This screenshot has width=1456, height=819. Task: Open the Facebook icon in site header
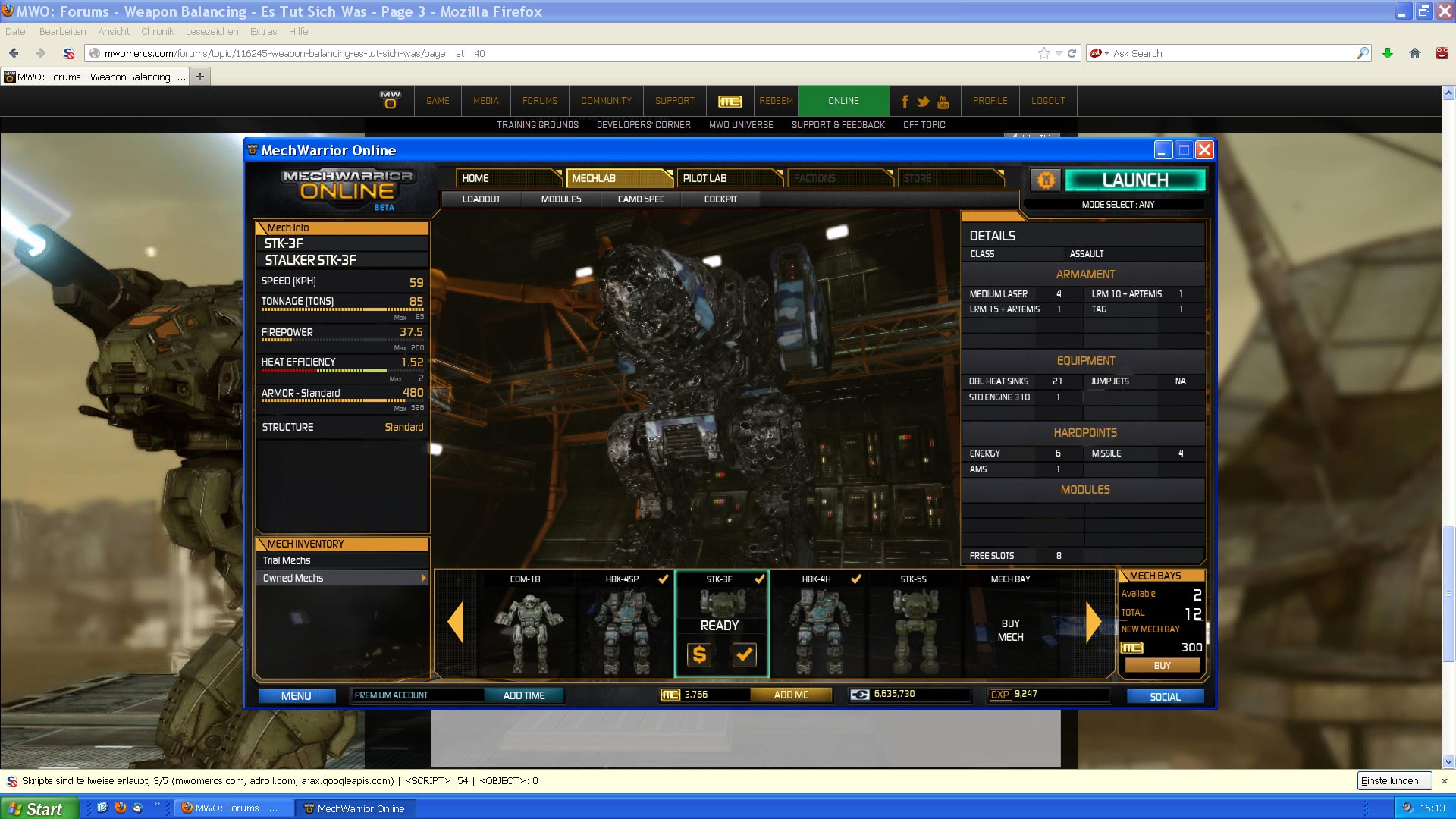tap(905, 102)
